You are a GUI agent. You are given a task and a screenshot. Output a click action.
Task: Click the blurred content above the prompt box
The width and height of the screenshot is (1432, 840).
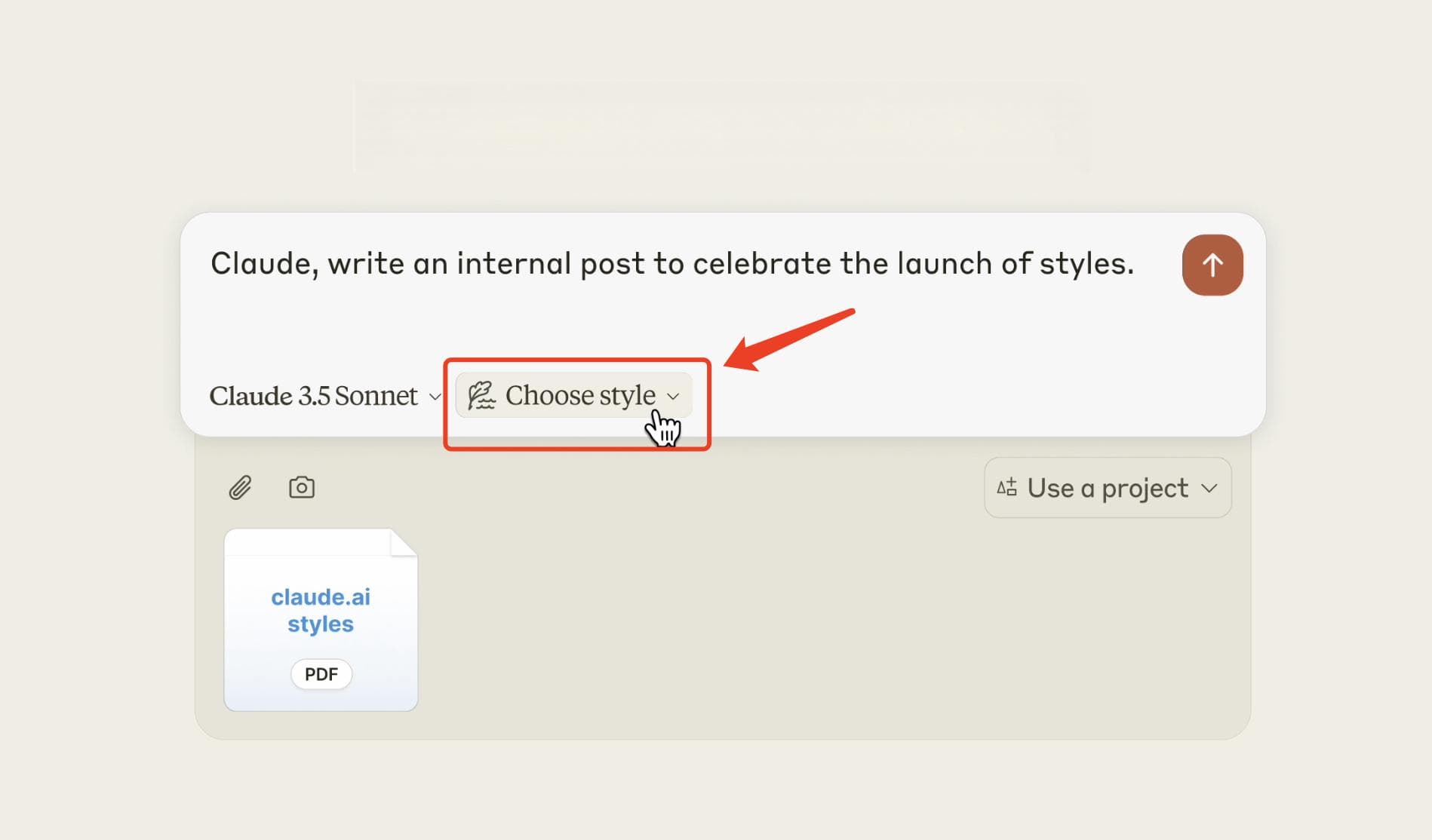pos(722,126)
